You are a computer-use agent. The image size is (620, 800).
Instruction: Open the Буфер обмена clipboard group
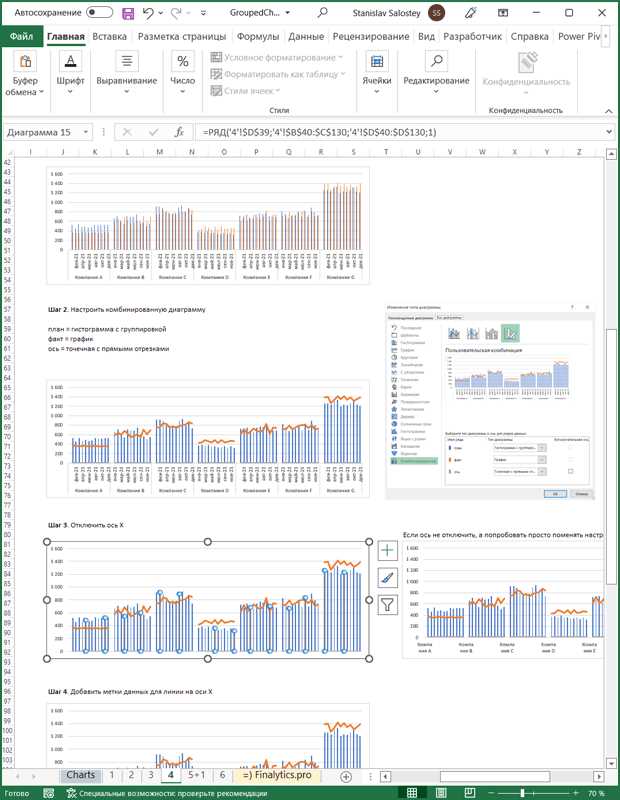click(24, 74)
